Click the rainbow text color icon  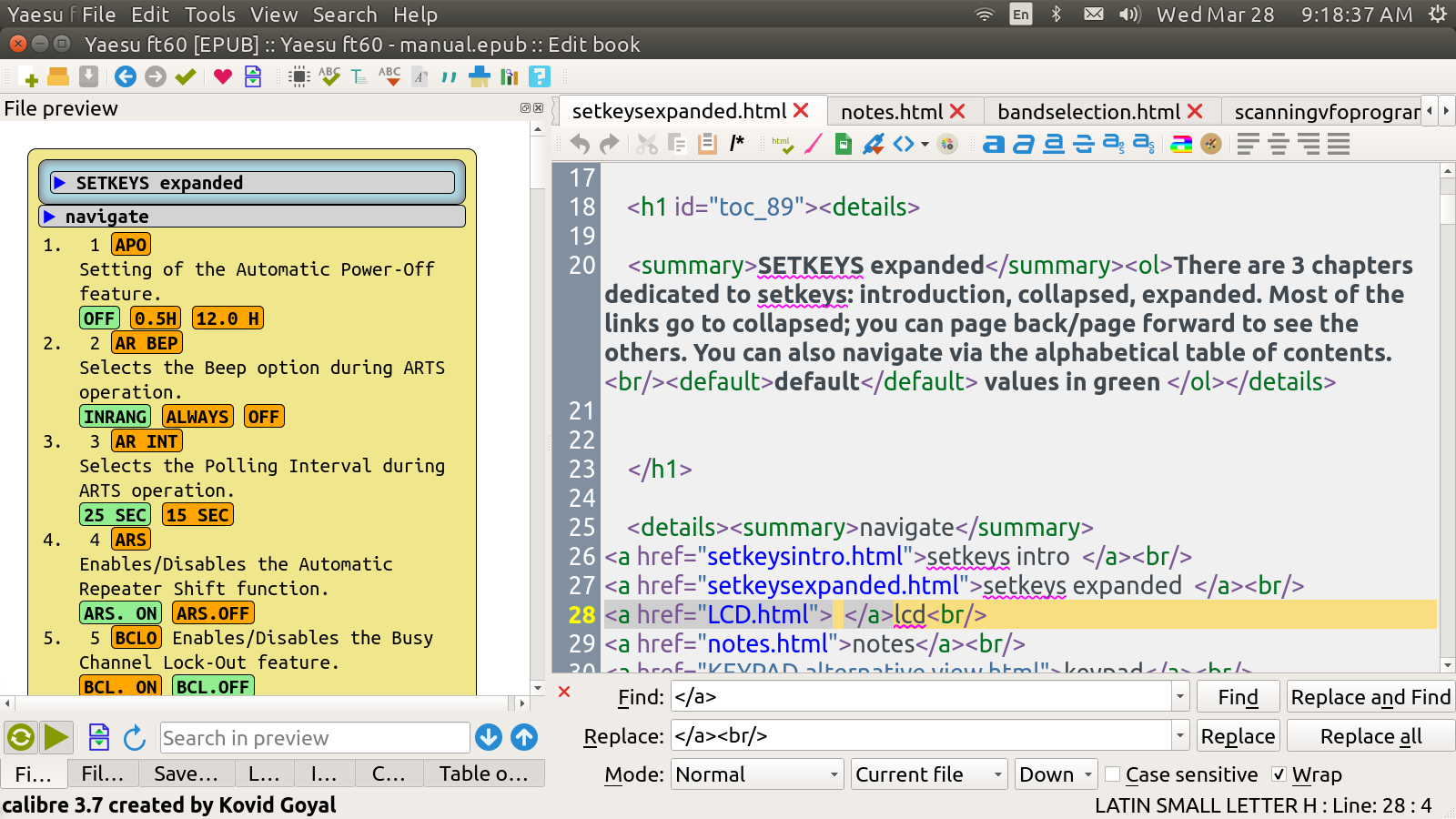pos(1180,144)
